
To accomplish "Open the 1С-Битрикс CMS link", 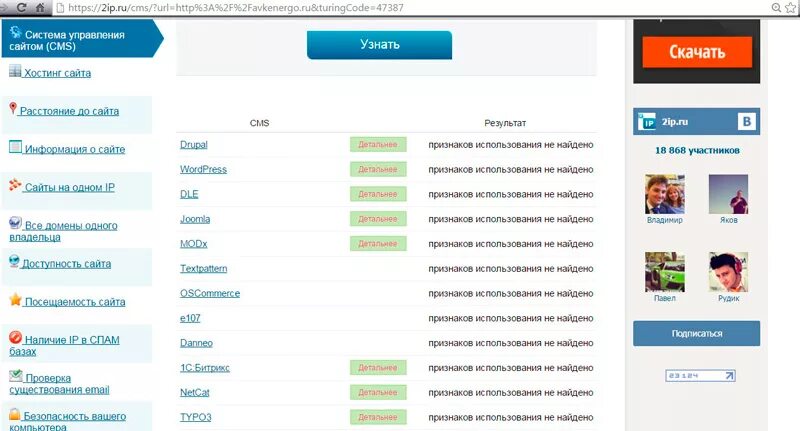I will (x=205, y=368).
